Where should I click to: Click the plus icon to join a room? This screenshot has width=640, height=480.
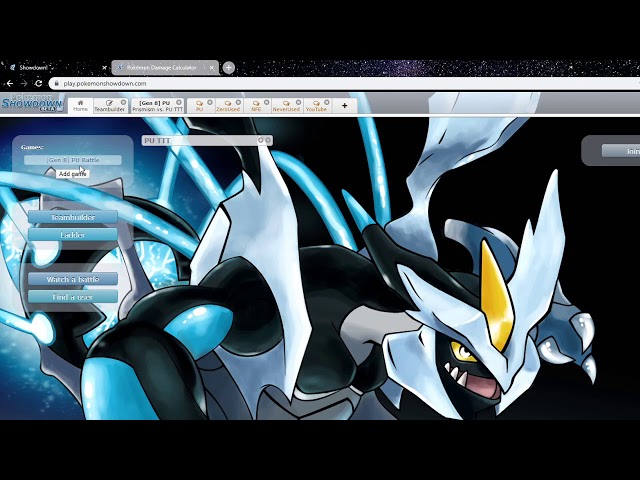click(344, 106)
